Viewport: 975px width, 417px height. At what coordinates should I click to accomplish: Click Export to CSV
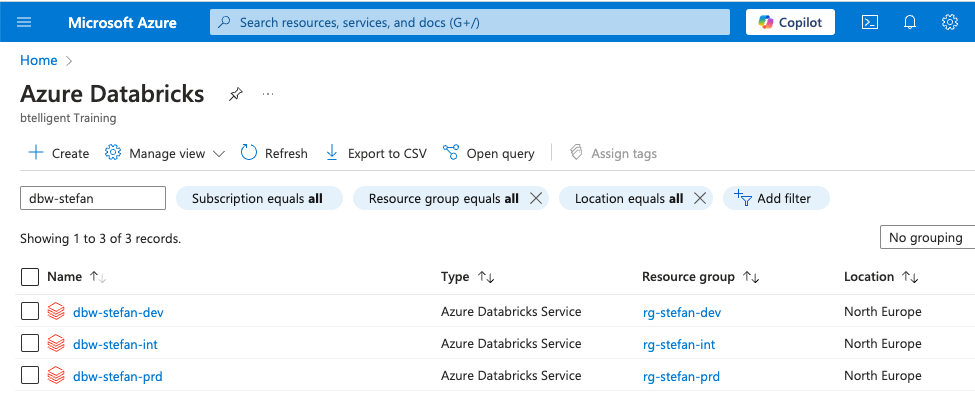376,153
